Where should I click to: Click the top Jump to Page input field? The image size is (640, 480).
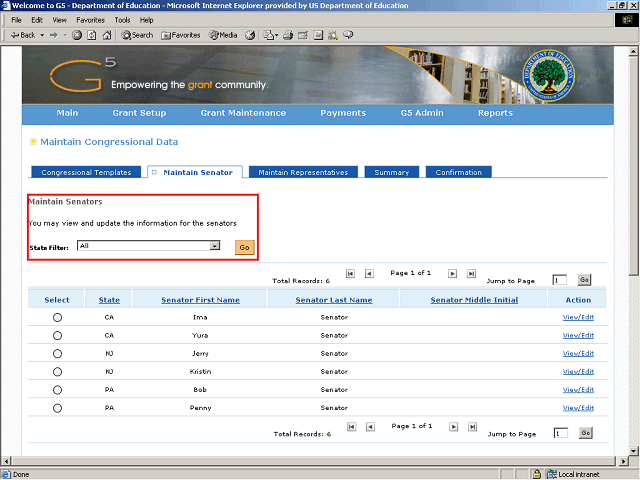pos(560,280)
